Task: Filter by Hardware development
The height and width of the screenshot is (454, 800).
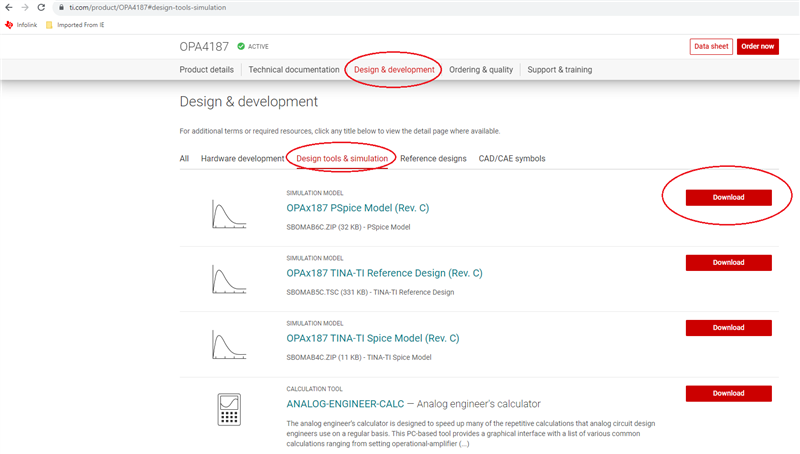Action: point(242,159)
